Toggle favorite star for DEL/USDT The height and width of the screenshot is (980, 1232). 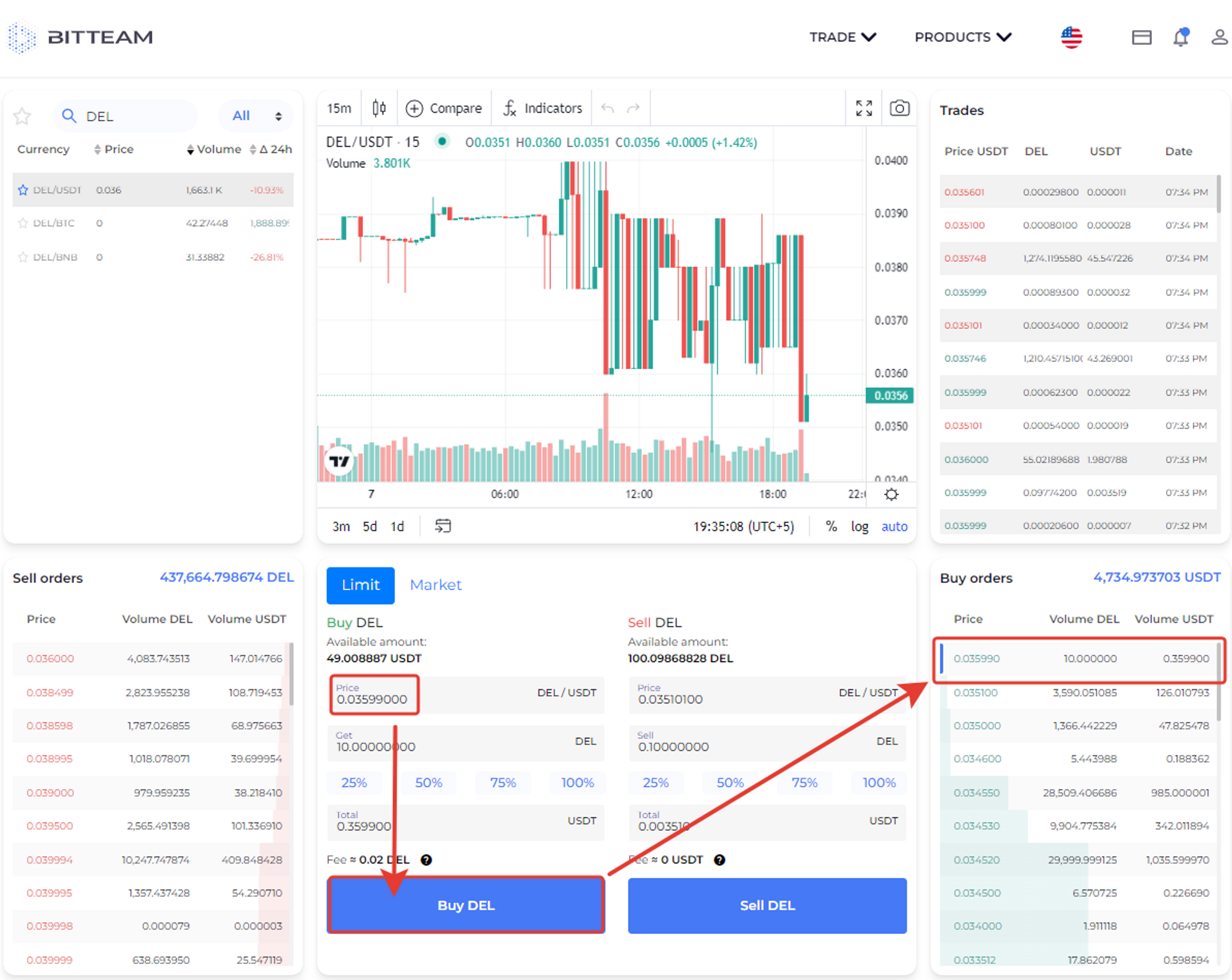coord(23,190)
